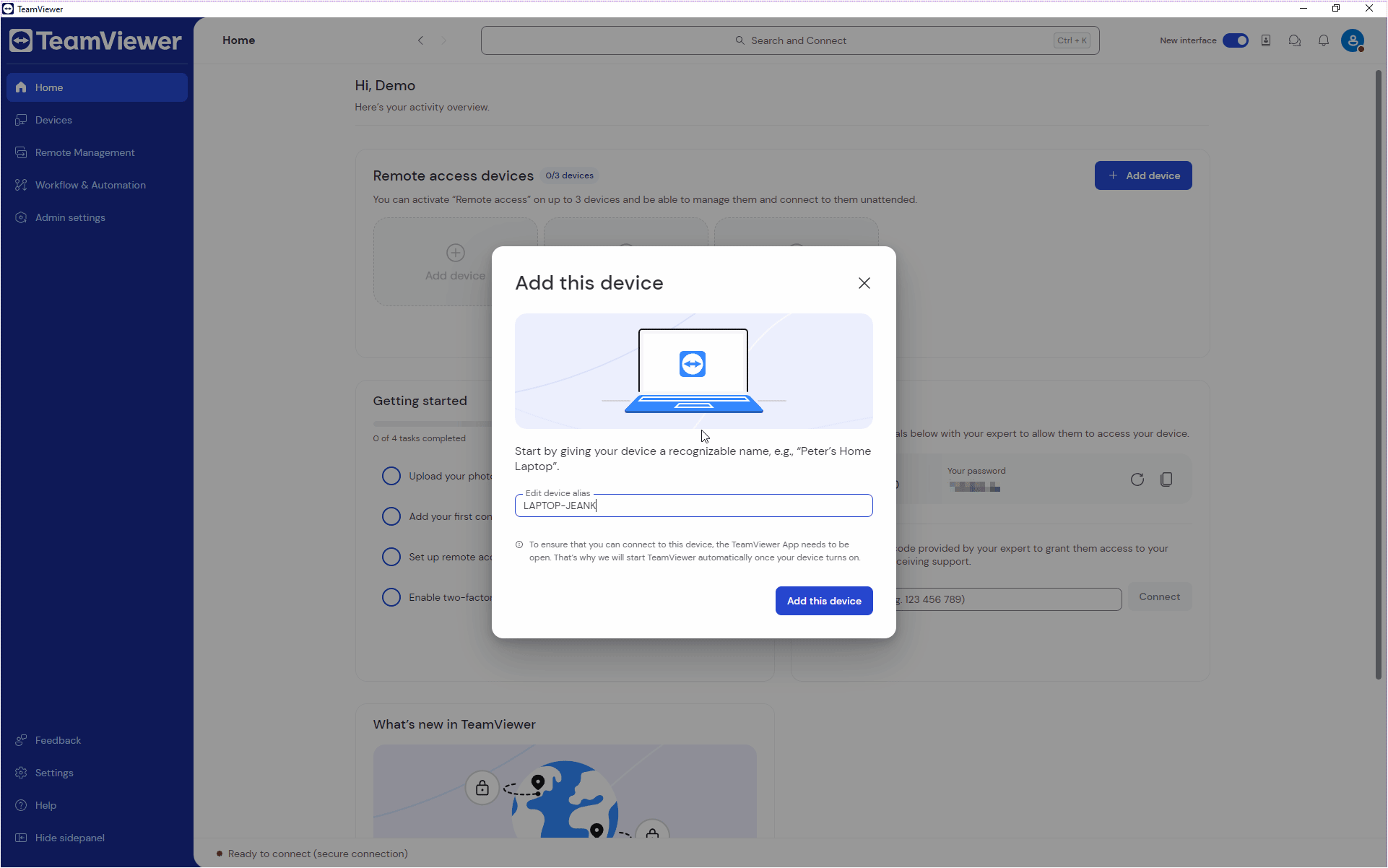1388x868 pixels.
Task: Open the Devices sidebar item
Action: click(53, 120)
